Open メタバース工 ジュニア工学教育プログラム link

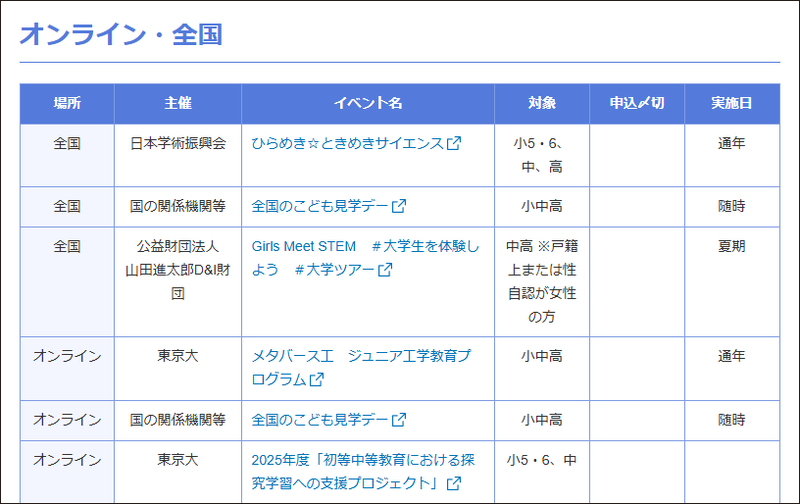point(361,368)
